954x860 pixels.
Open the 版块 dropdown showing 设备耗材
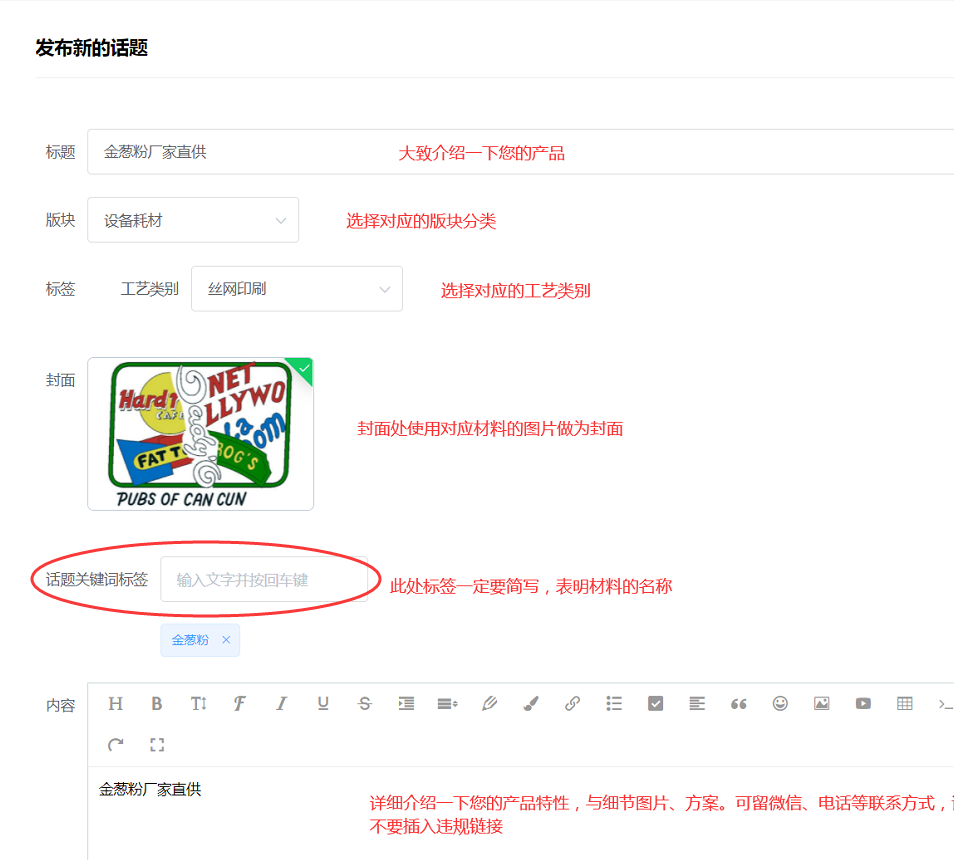tap(193, 220)
